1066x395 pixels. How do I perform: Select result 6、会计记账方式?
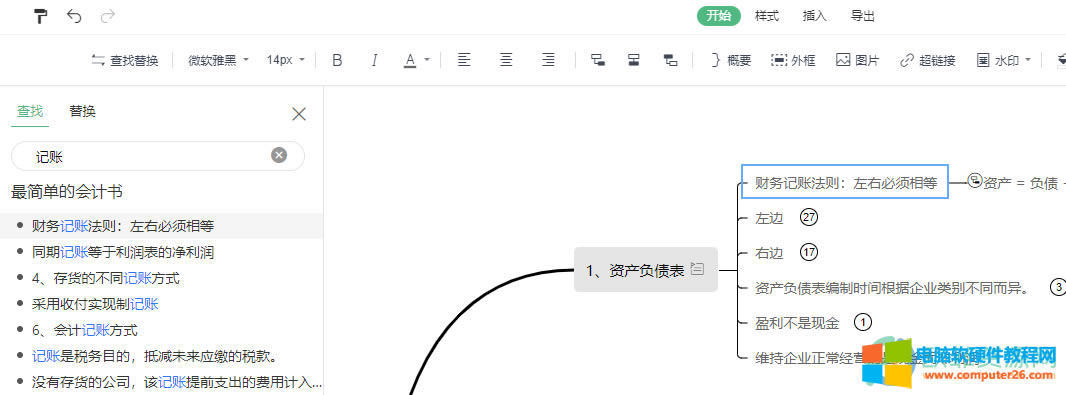pyautogui.click(x=162, y=330)
